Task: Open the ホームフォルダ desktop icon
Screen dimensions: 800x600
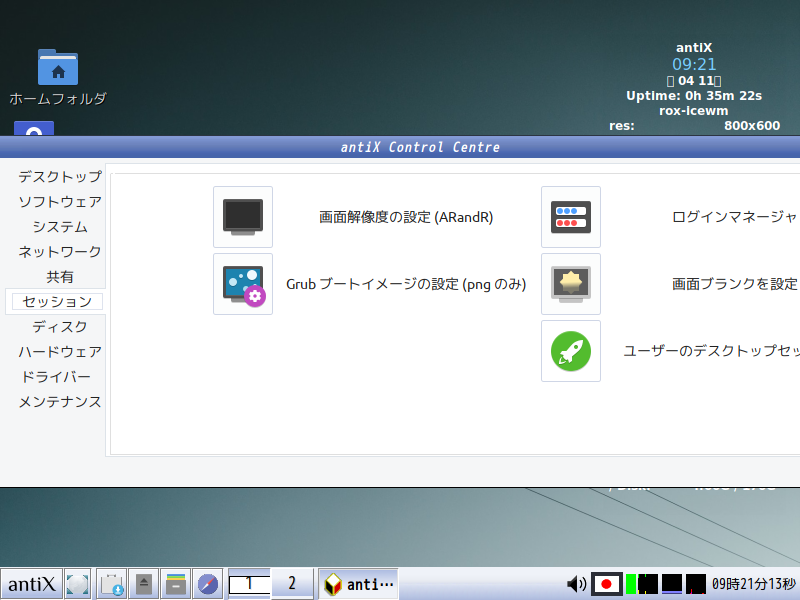Action: [58, 77]
